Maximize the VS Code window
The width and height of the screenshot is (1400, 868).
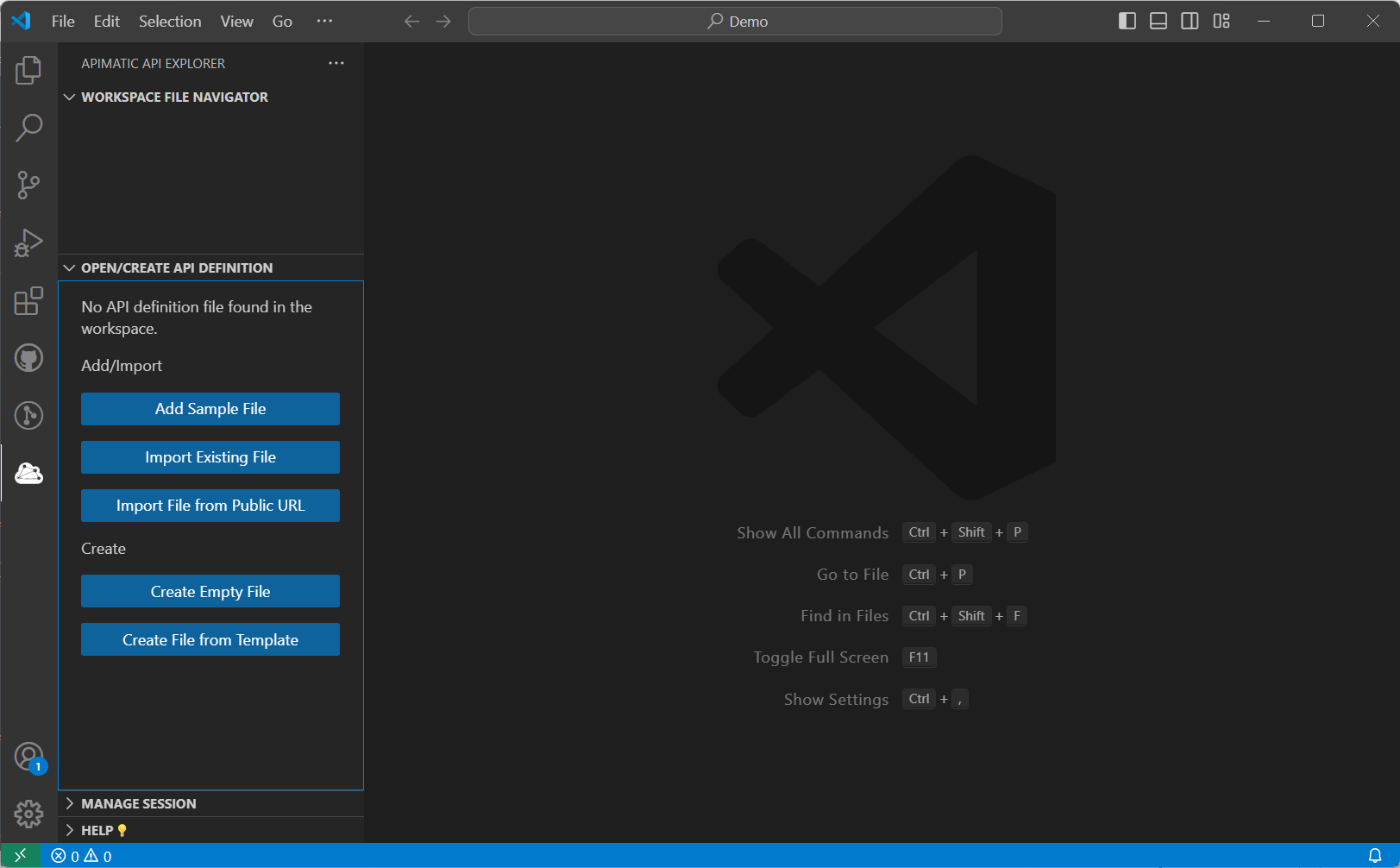pos(1318,21)
